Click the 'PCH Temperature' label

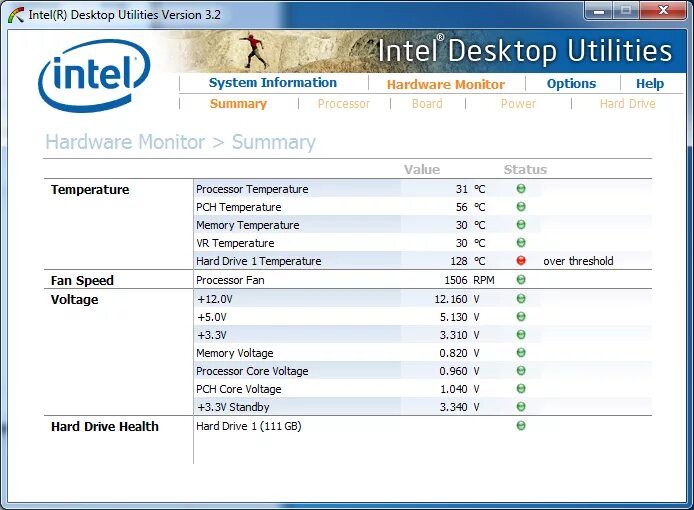tap(239, 207)
